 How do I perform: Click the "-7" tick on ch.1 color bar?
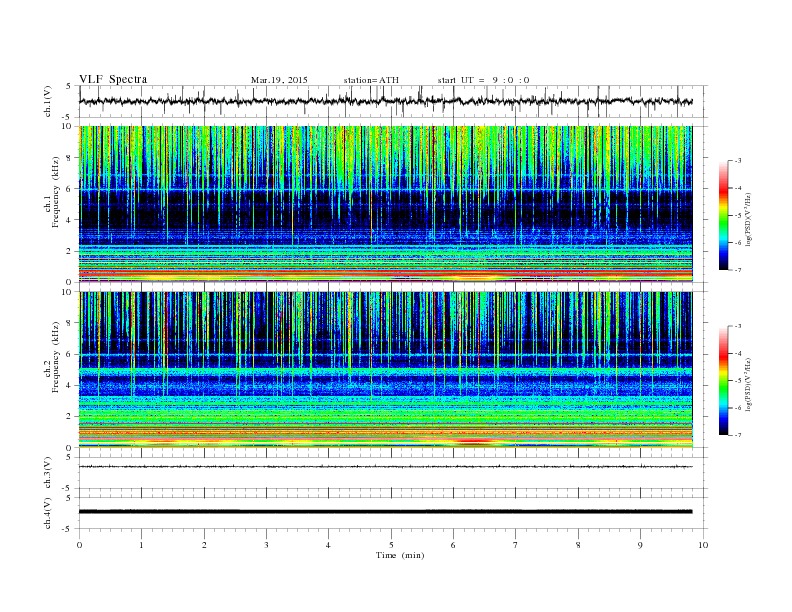[x=738, y=270]
